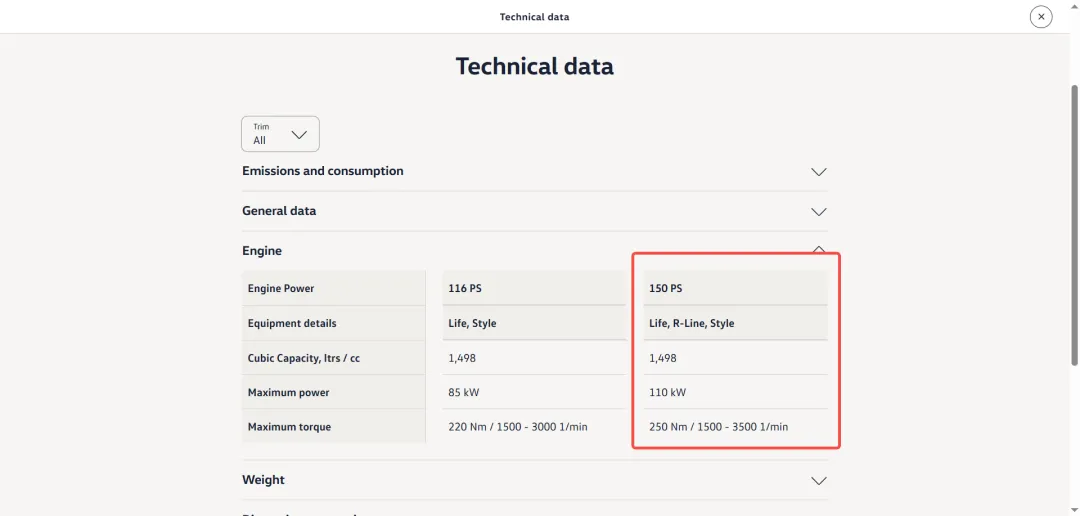Select the 150 PS engine power cell
Viewport: 1080px width, 516px height.
coord(736,288)
